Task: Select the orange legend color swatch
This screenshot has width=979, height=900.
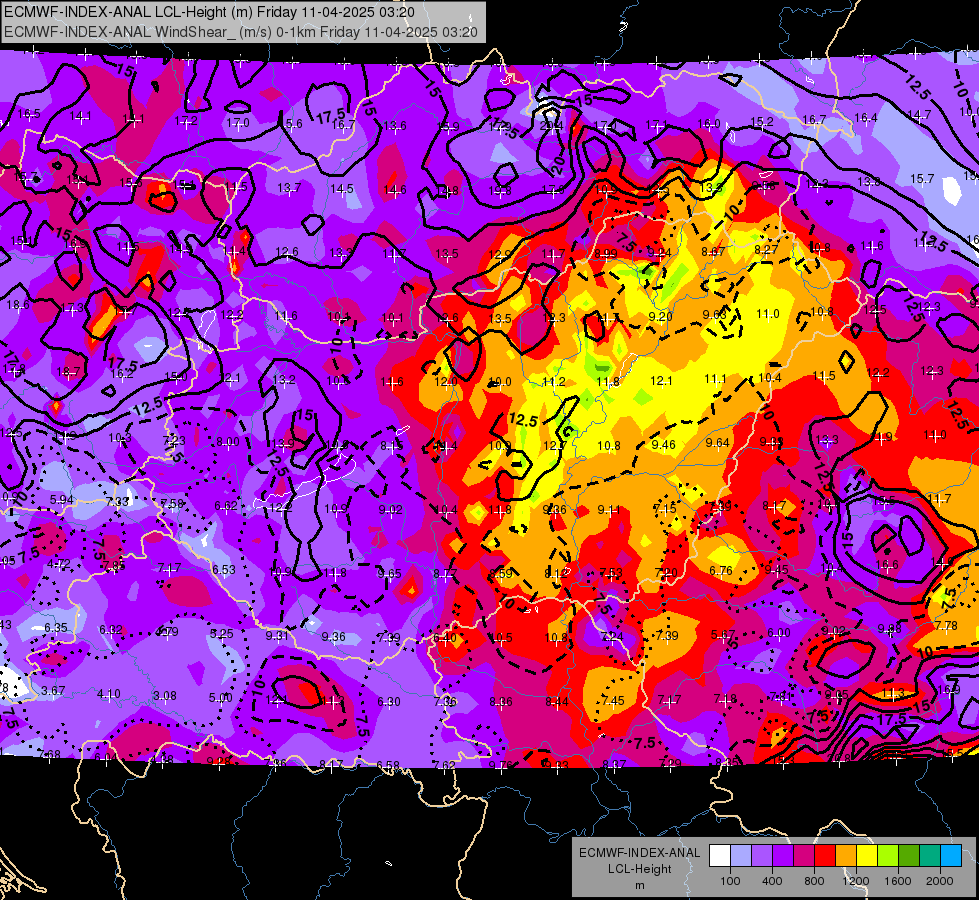Action: coord(846,856)
